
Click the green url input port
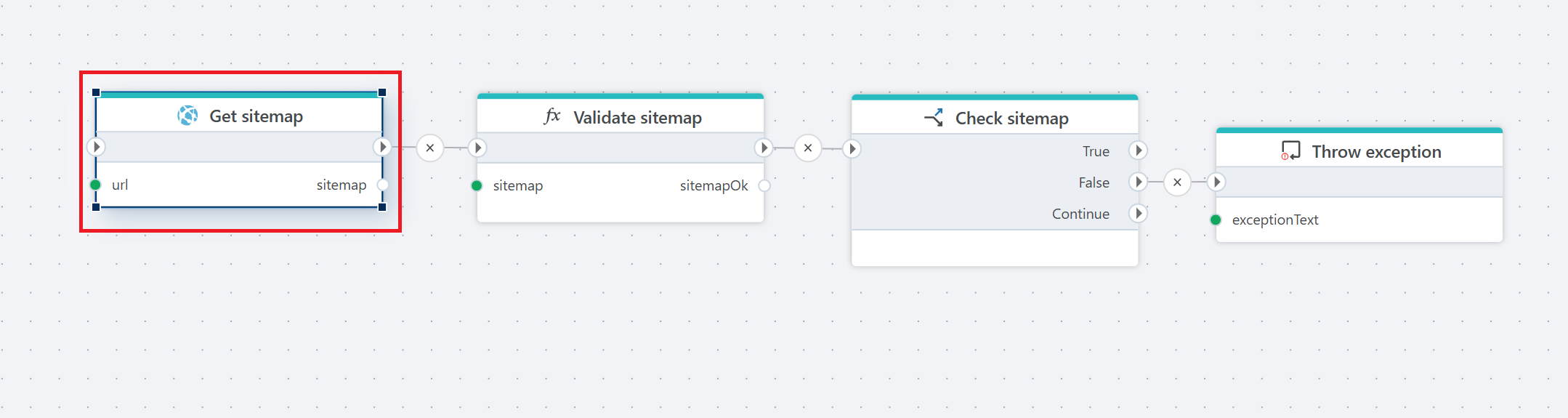(x=95, y=185)
